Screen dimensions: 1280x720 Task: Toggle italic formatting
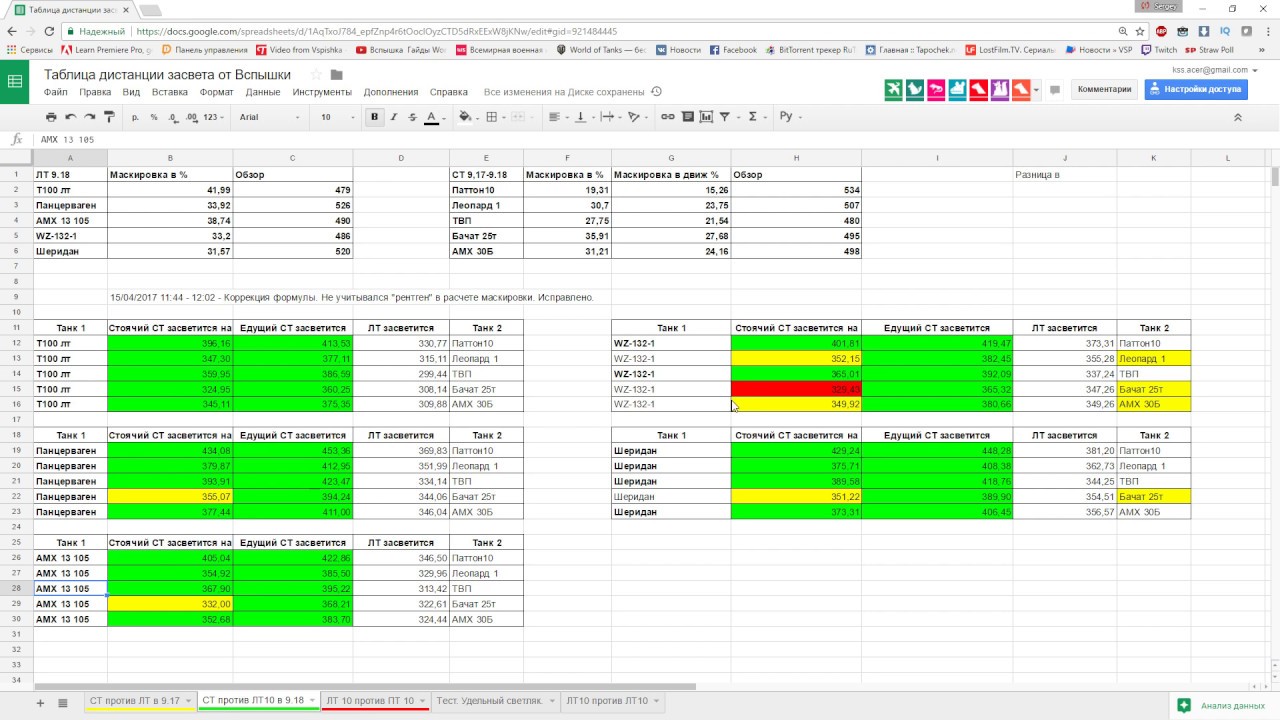coord(394,117)
